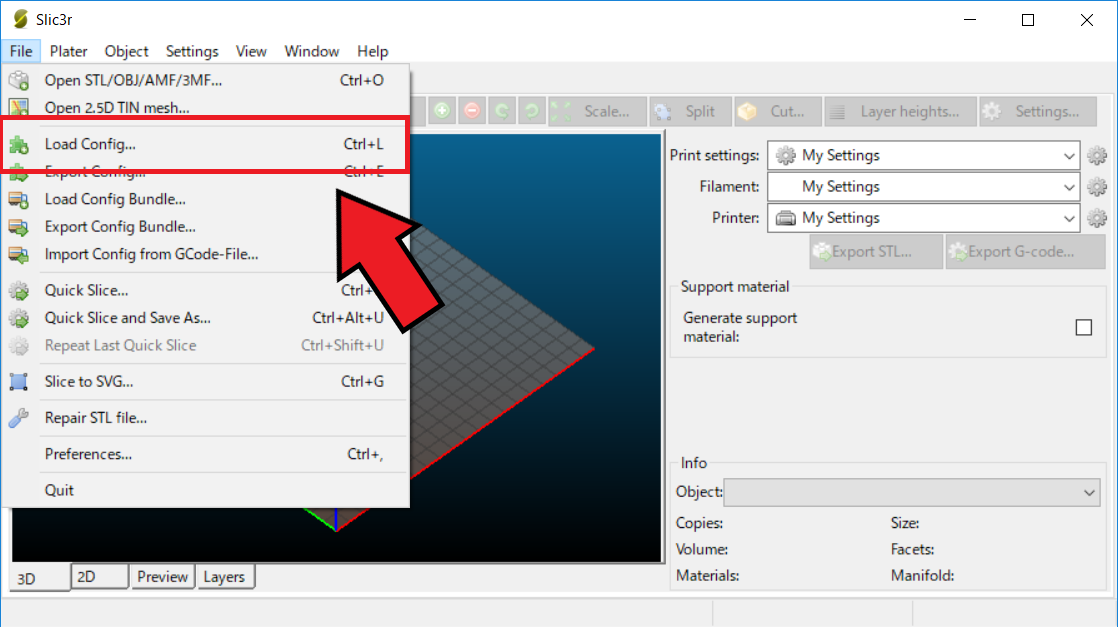Viewport: 1118px width, 627px height.
Task: Click the "Object:" label
Action: 699,492
